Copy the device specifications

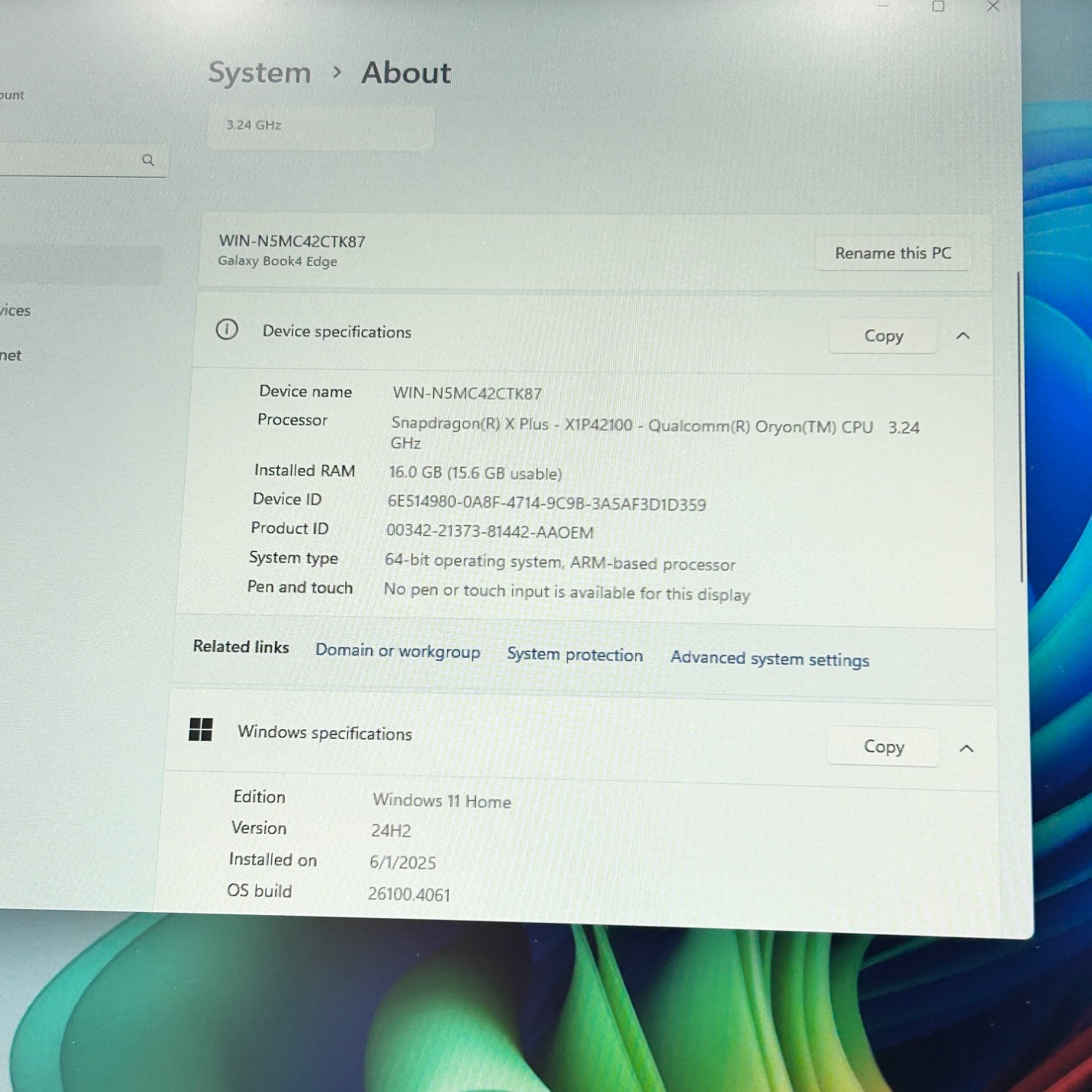[x=883, y=336]
